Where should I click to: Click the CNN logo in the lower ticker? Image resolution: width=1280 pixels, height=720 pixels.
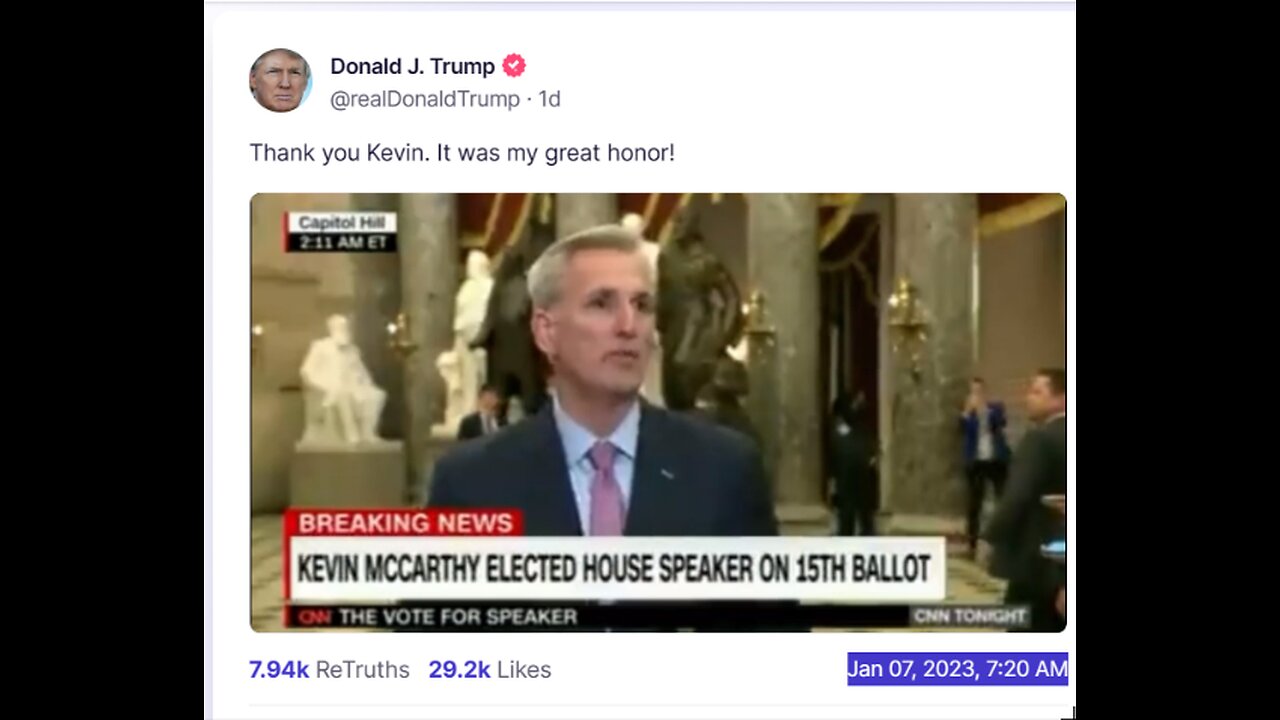pos(314,617)
